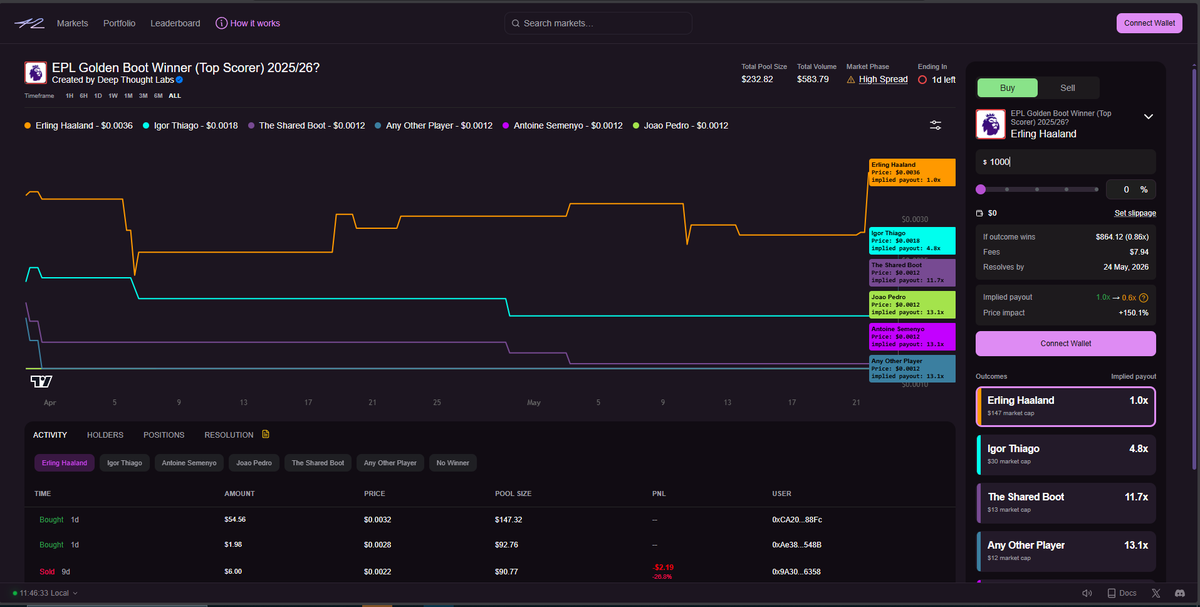
Task: Select the Buy toggle
Action: 1007,87
